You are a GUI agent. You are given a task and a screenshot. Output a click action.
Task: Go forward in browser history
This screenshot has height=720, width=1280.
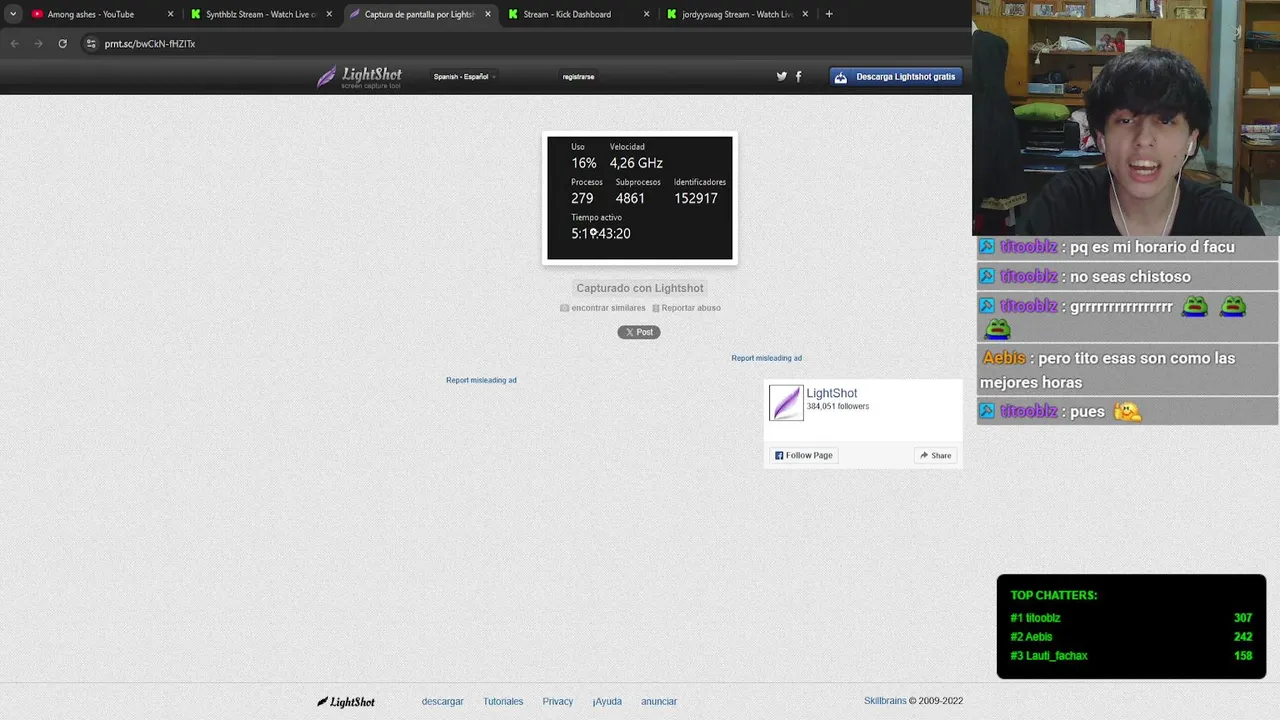(38, 44)
